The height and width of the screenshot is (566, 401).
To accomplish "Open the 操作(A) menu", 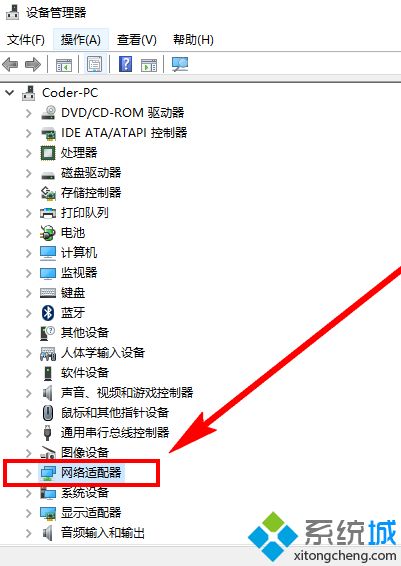I will tap(81, 39).
